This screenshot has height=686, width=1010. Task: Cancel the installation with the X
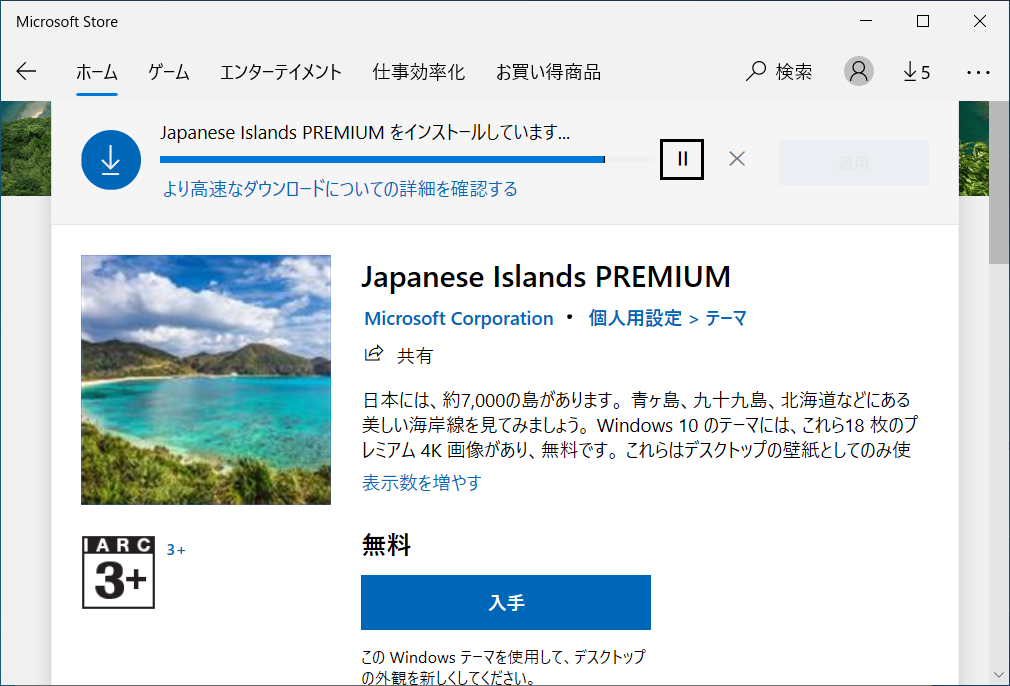coord(737,158)
